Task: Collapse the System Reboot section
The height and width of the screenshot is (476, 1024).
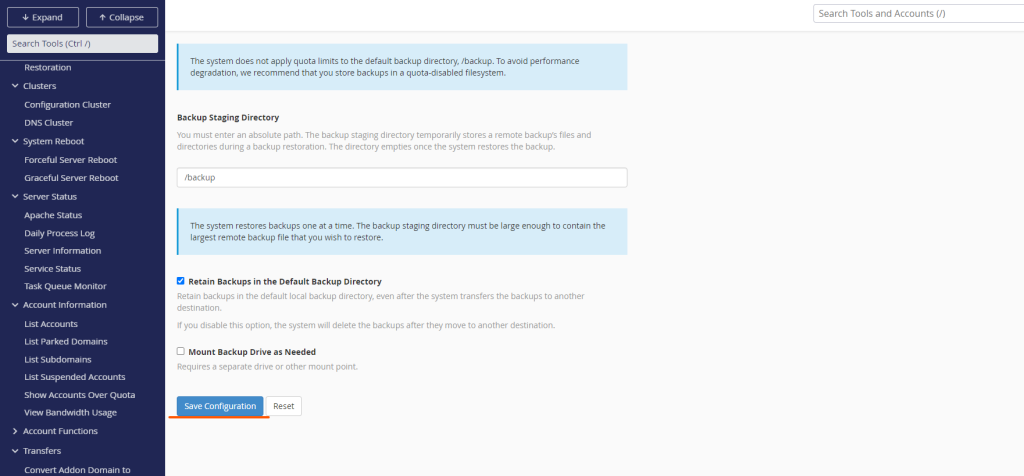Action: coord(15,142)
